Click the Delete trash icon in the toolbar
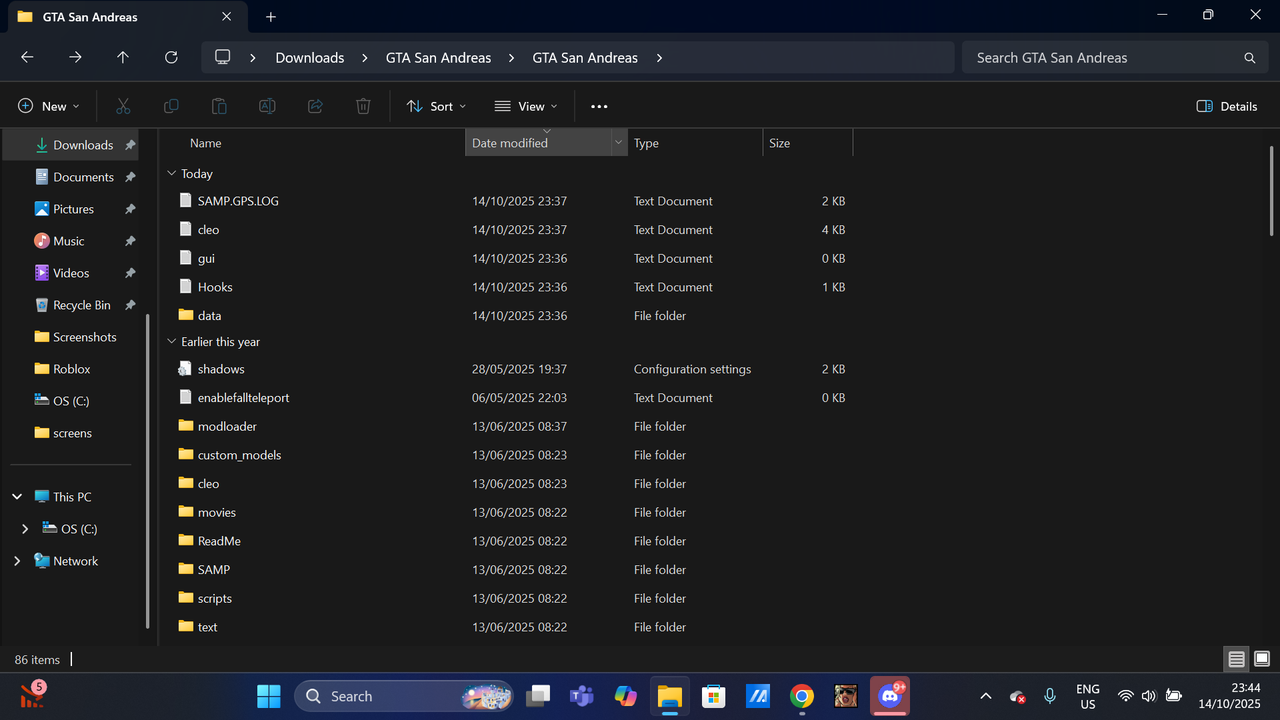1280x720 pixels. coord(363,106)
